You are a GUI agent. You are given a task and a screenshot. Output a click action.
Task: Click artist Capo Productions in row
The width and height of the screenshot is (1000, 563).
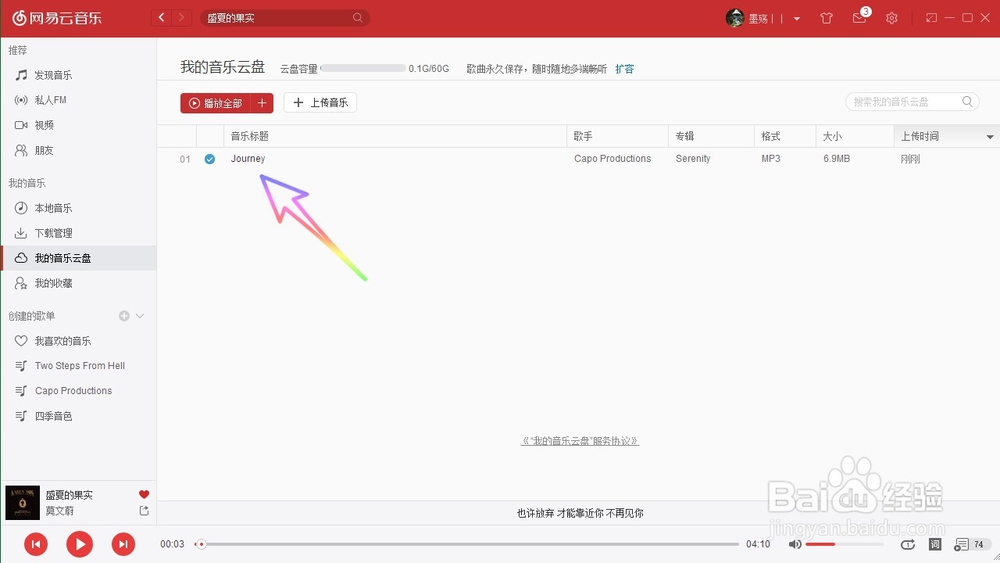click(612, 159)
